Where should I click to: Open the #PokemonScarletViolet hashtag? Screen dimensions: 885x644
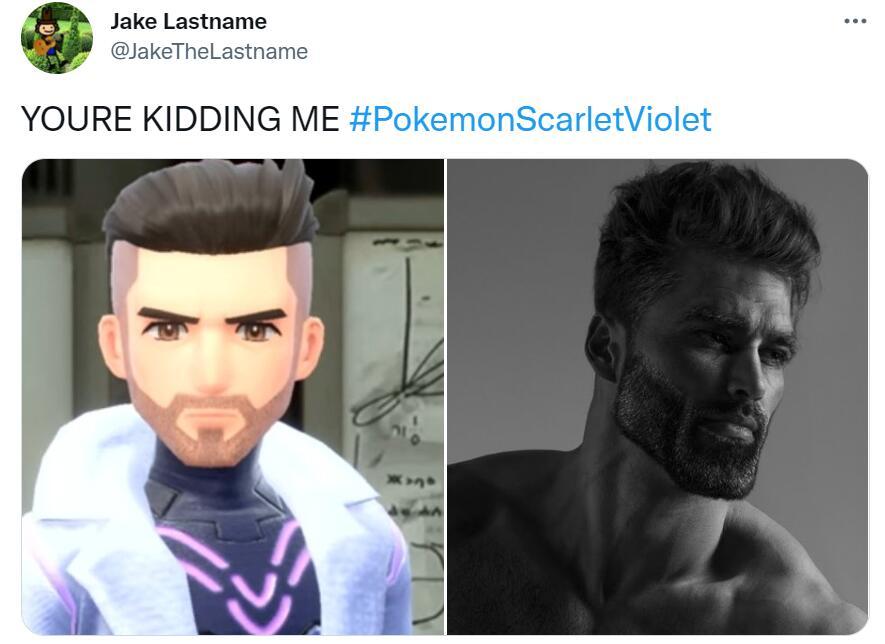[x=530, y=119]
